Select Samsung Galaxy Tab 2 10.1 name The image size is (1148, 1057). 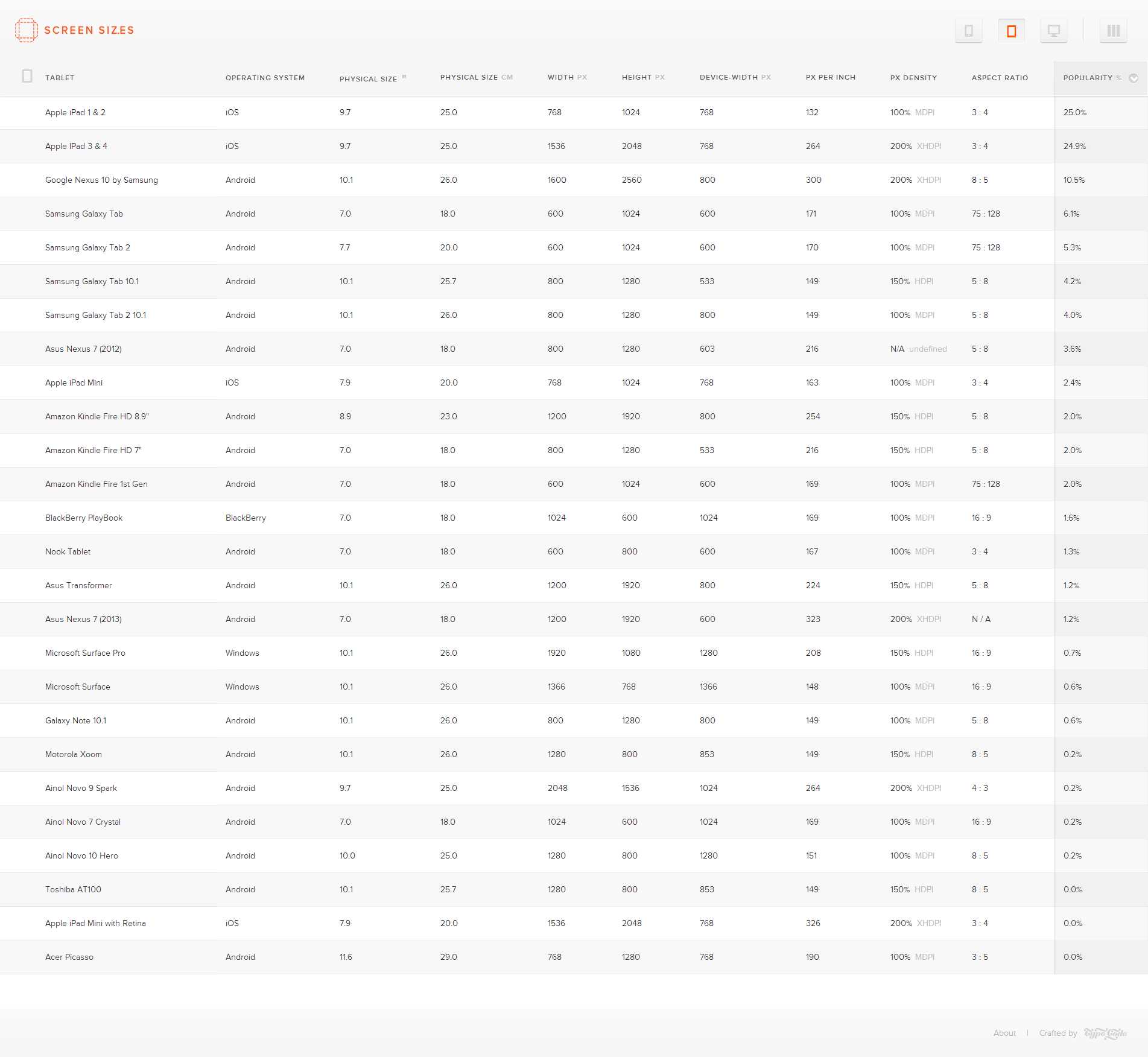coord(95,315)
